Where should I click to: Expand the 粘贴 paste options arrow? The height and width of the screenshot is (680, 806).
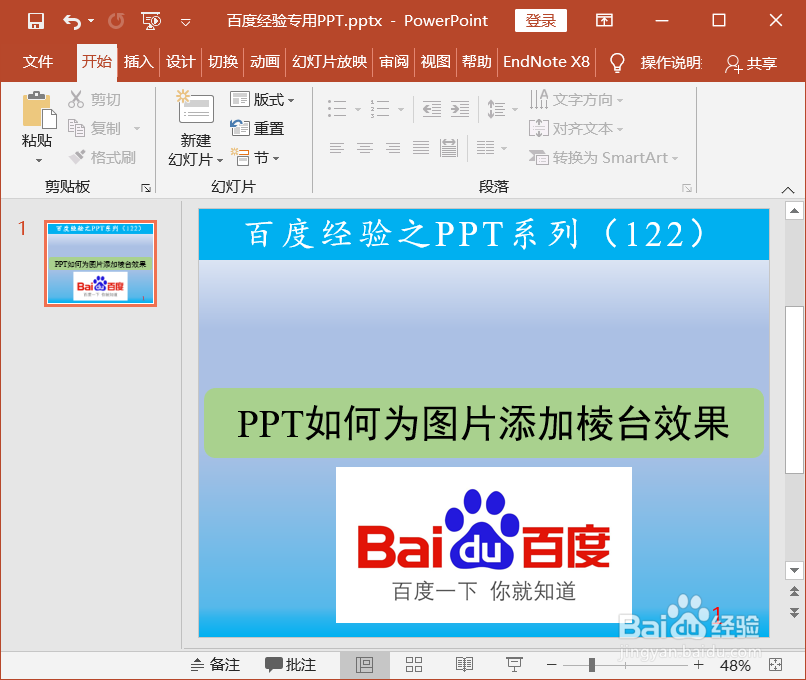coord(39,161)
